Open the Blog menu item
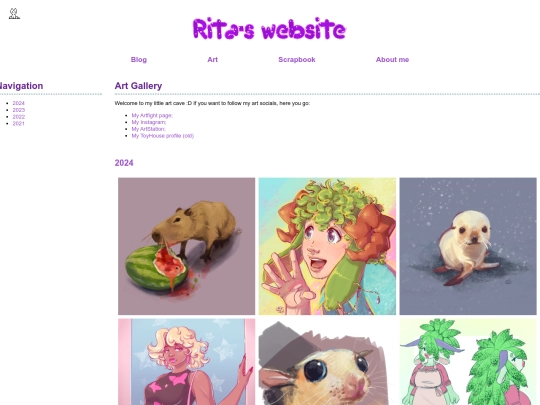 [139, 60]
